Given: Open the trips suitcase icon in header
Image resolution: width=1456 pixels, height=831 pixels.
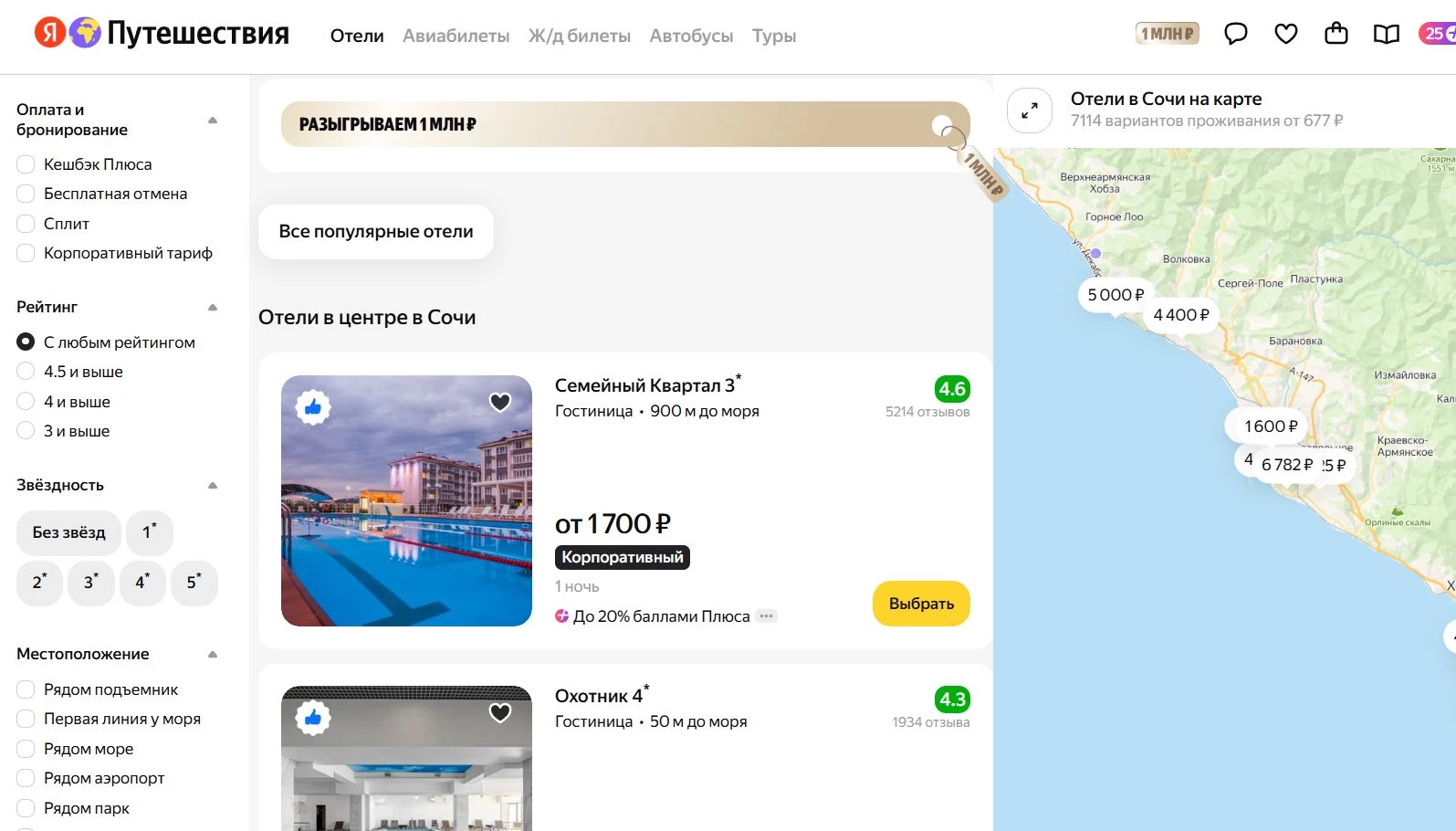Looking at the screenshot, I should tap(1336, 35).
